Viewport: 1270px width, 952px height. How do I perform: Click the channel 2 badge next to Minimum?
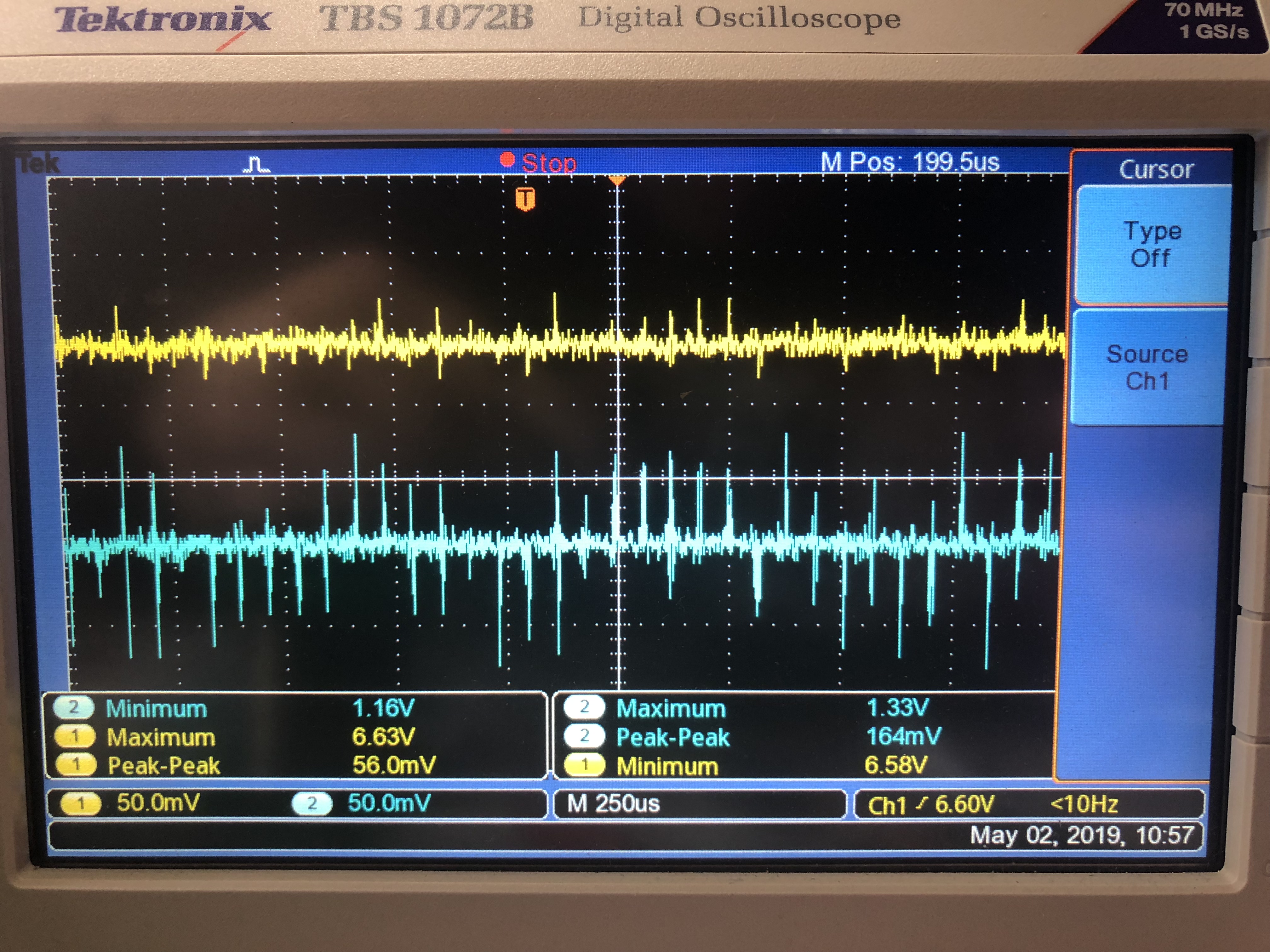(x=73, y=707)
